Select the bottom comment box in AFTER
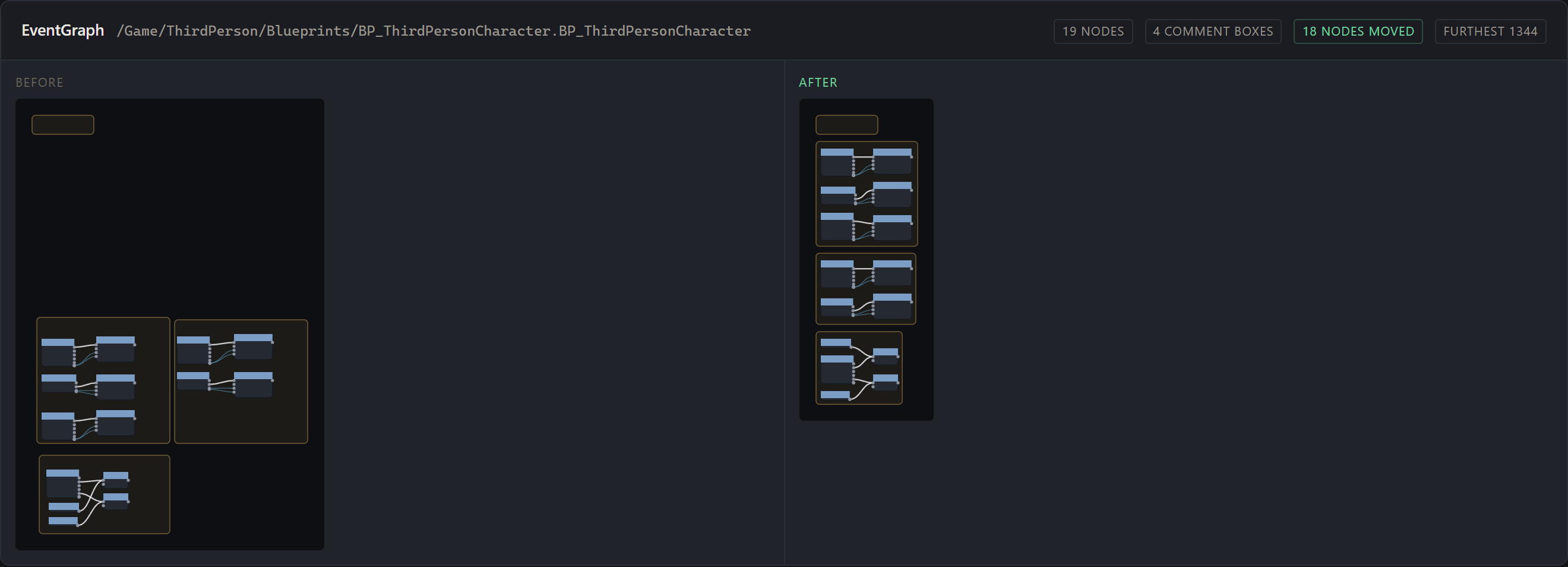 858,368
